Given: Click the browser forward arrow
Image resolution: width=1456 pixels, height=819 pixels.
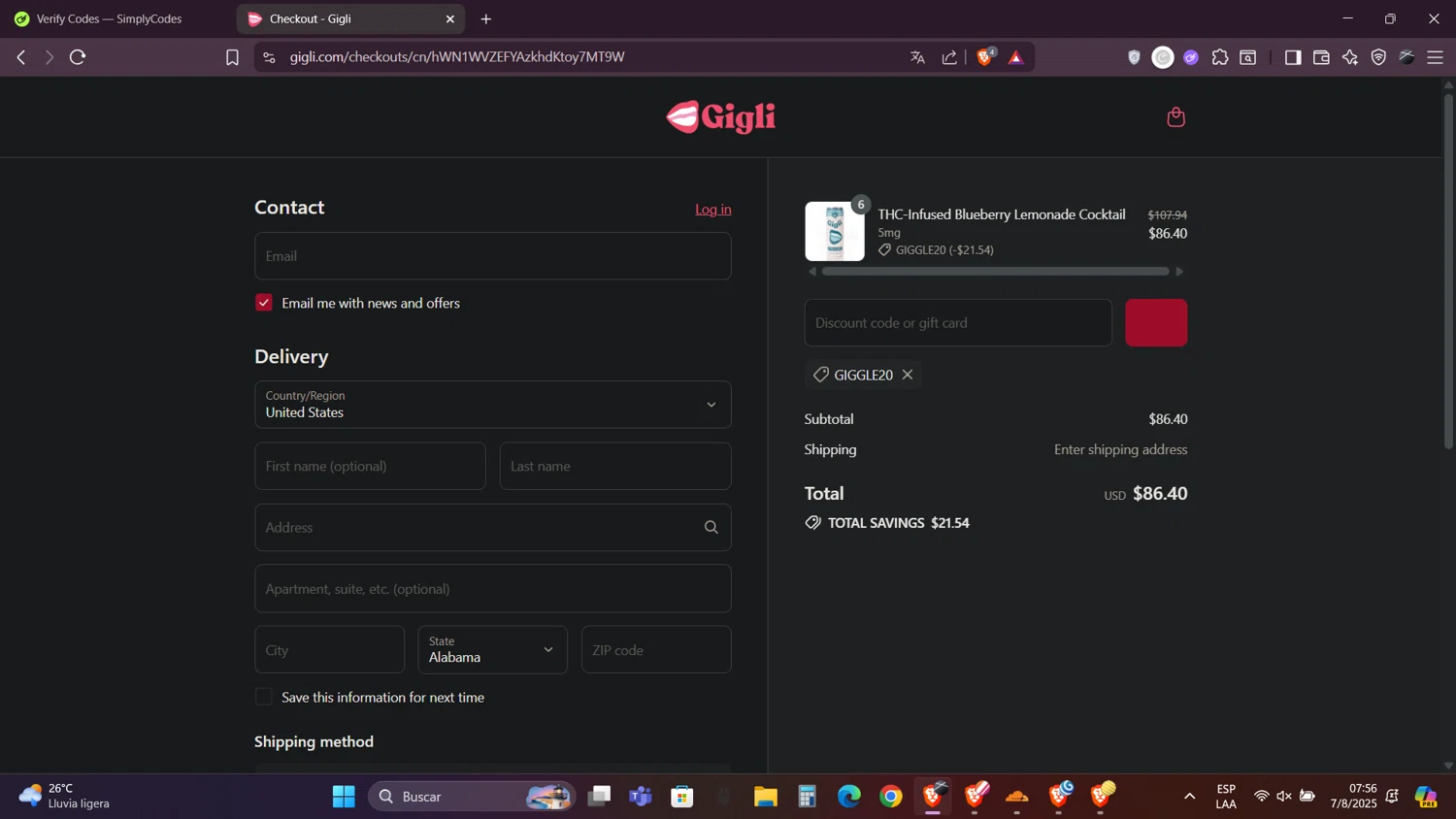Looking at the screenshot, I should coord(49,57).
